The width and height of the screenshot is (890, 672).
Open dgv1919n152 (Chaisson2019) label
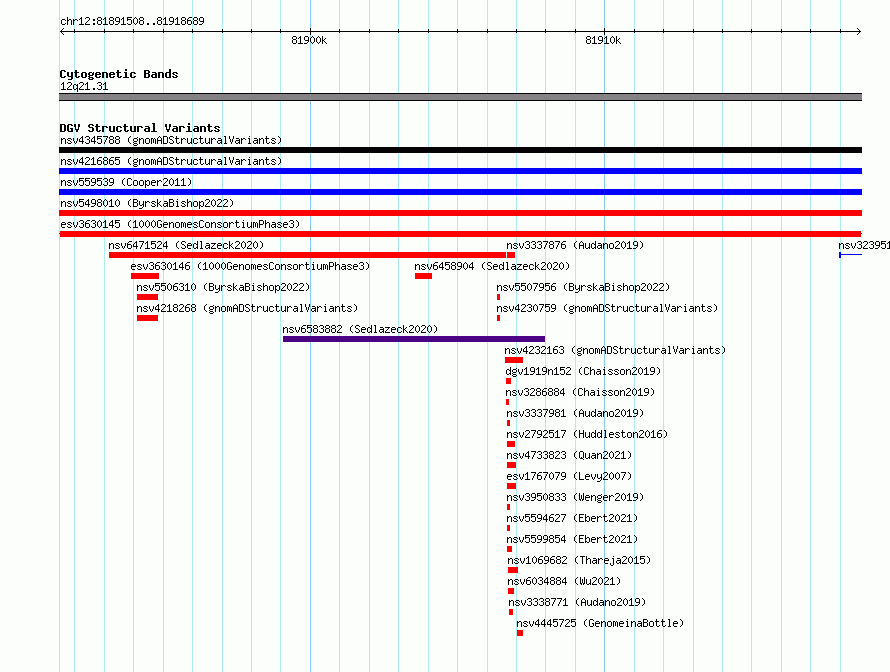(x=583, y=371)
